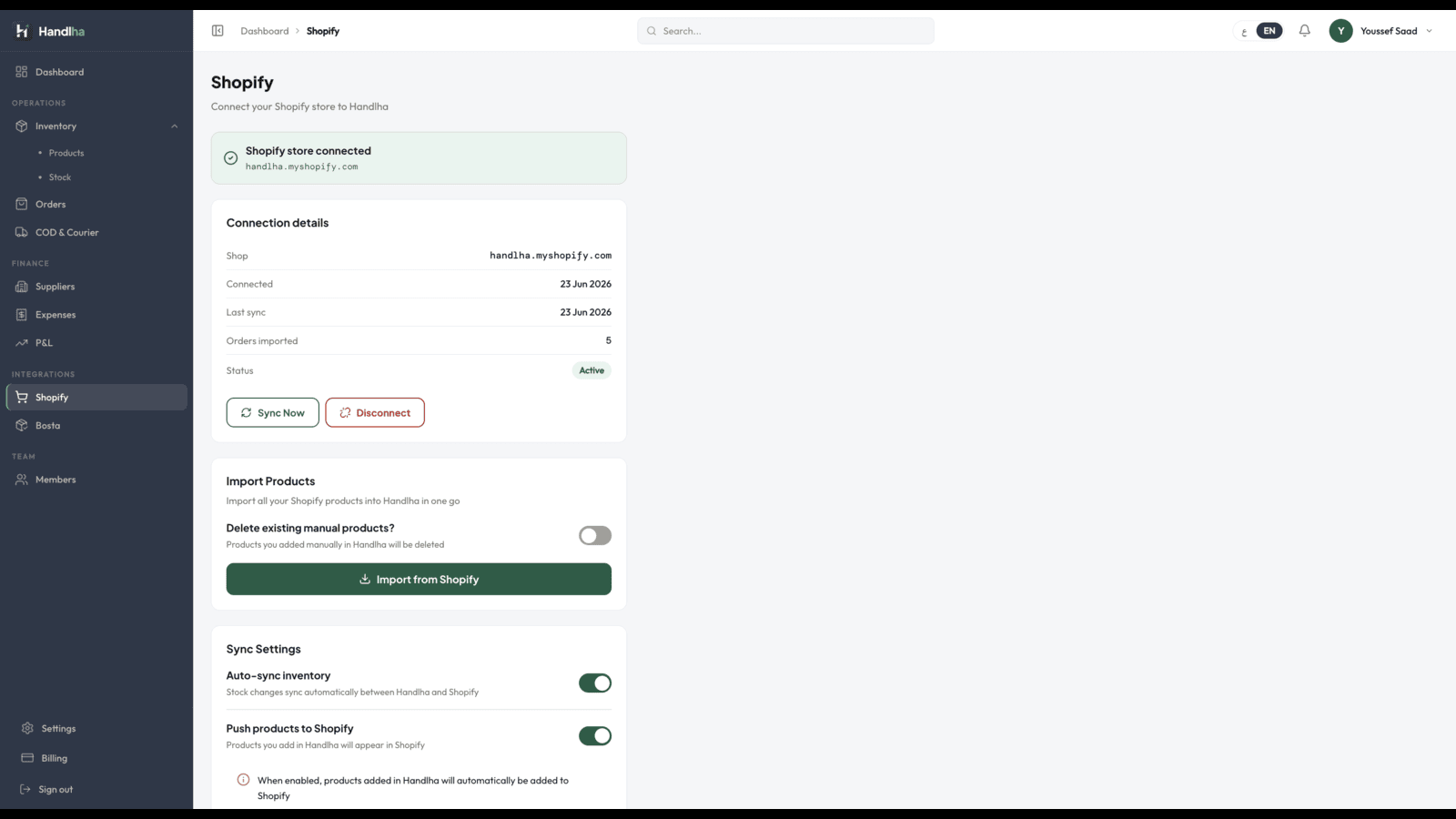The height and width of the screenshot is (819, 1456).
Task: Click the Suppliers building icon
Action: [x=22, y=287]
